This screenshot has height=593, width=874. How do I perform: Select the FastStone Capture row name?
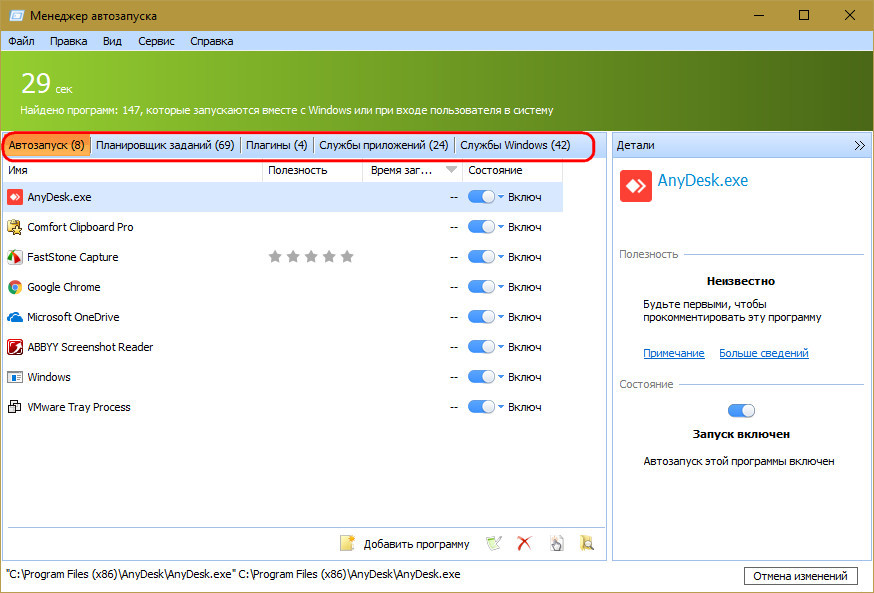[72, 257]
